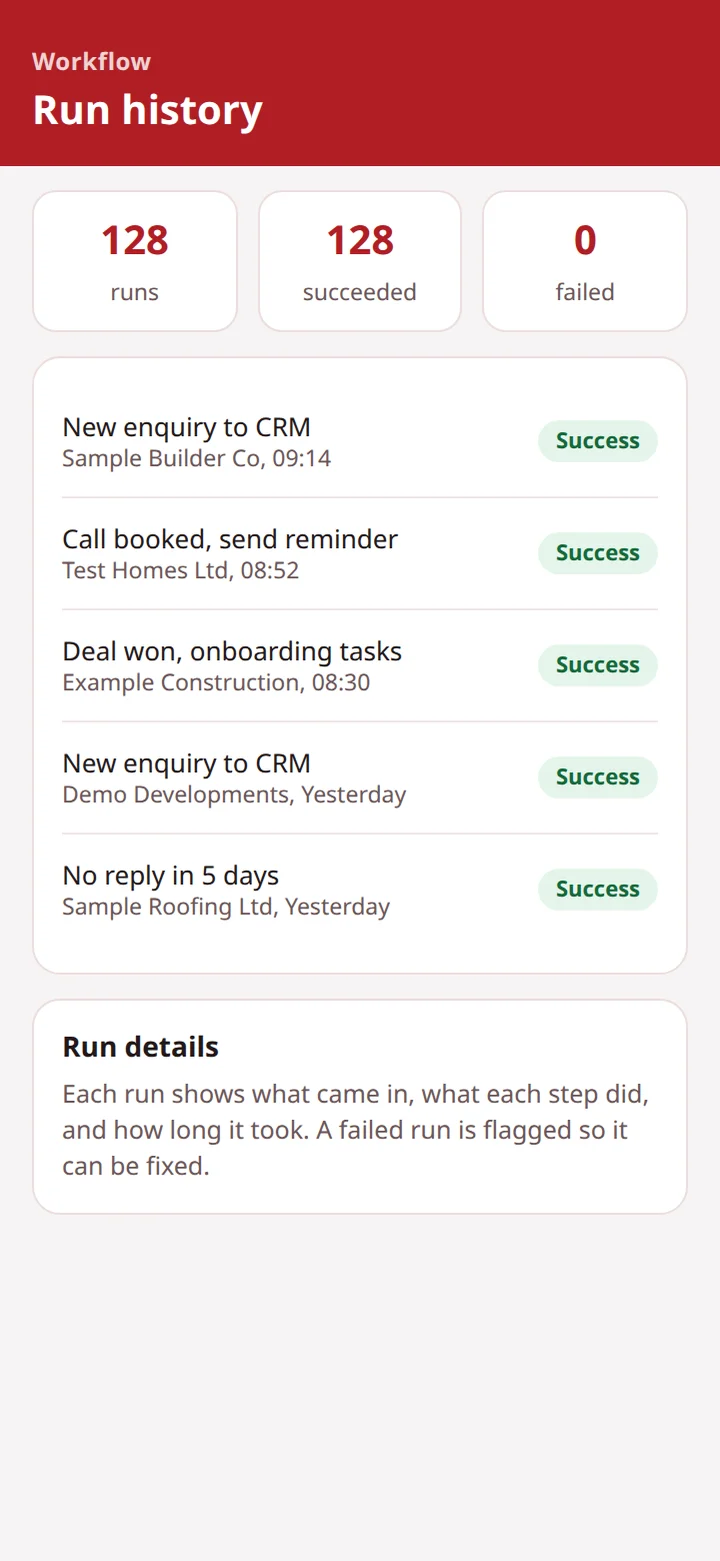The height and width of the screenshot is (1561, 720).
Task: Click Success badge for Test Homes Ltd
Action: pos(598,553)
